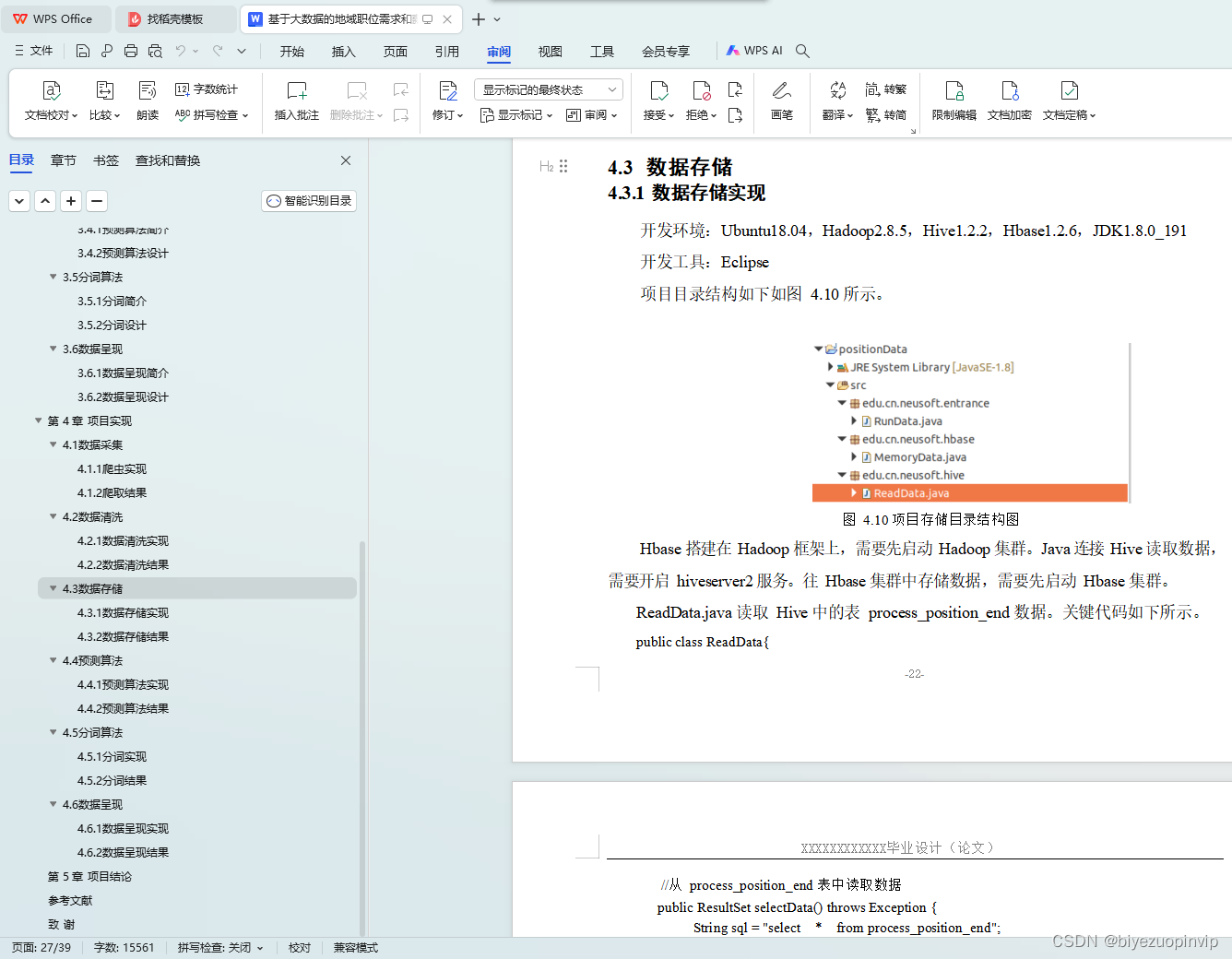Insert a comment with 插入批注

tap(296, 99)
